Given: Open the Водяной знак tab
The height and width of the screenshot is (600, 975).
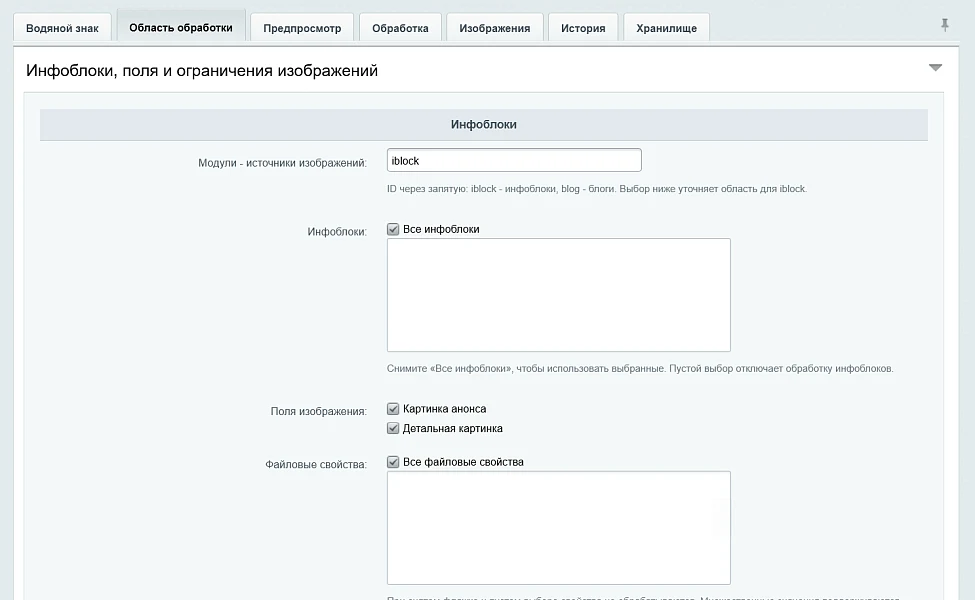Looking at the screenshot, I should point(62,27).
